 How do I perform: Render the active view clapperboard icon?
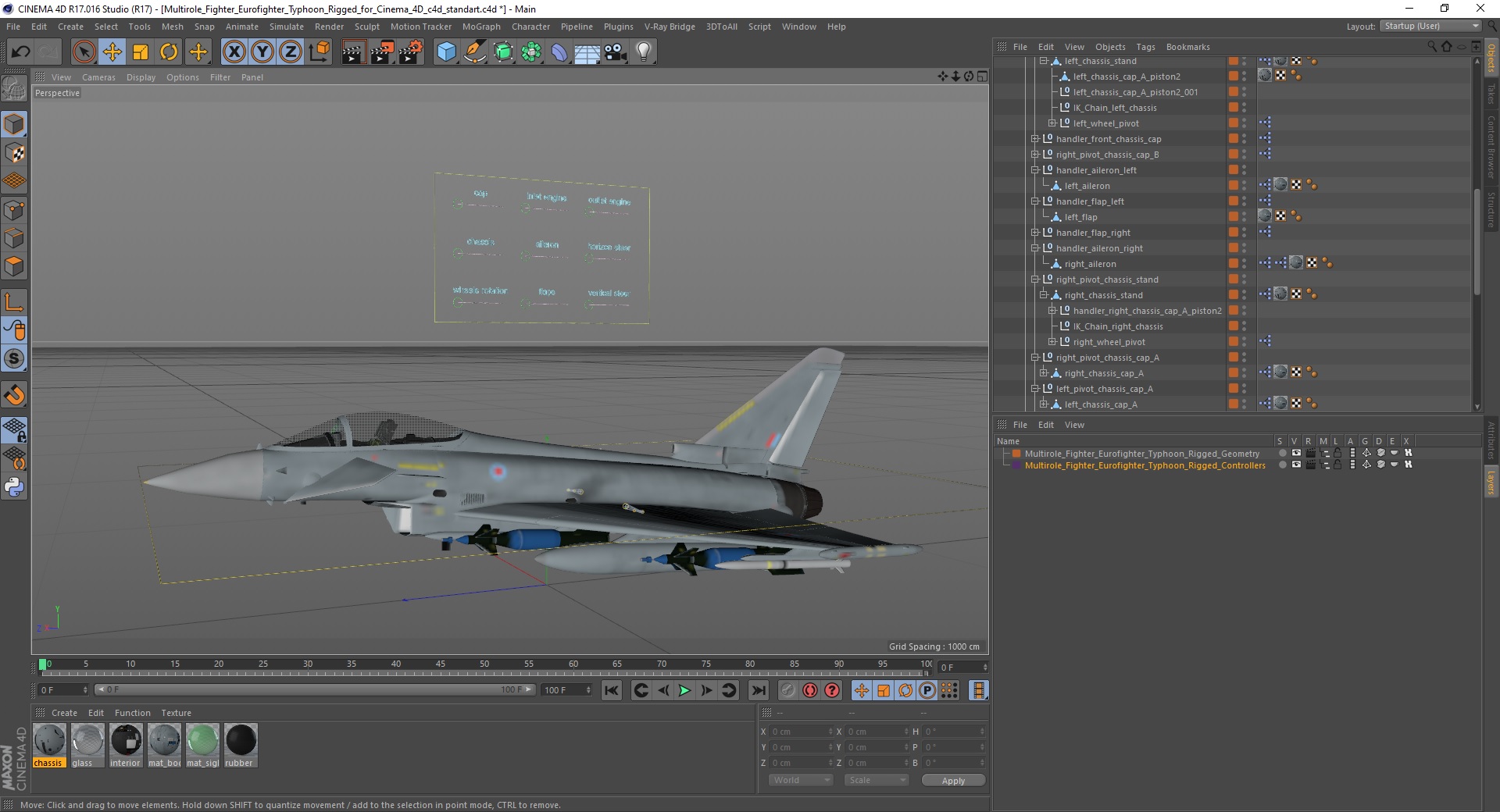click(353, 52)
